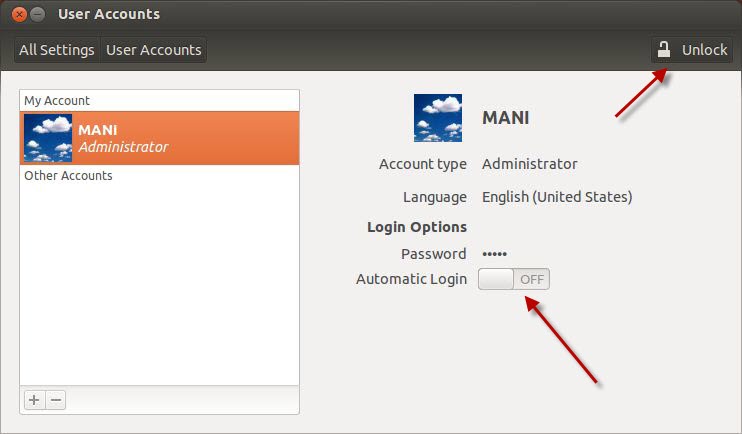Click the 'Other Accounts' list header
This screenshot has height=434, width=742.
[68, 176]
